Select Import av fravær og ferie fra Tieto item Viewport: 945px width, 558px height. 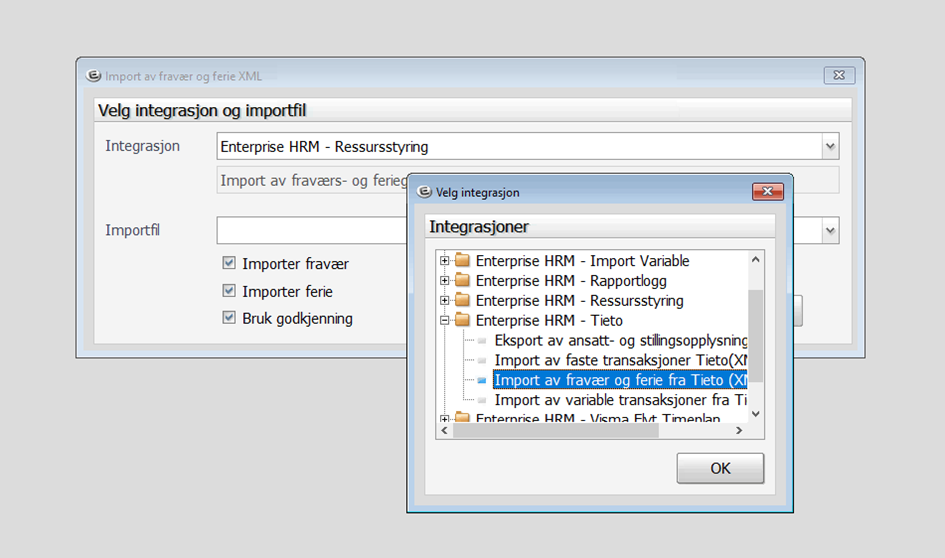point(620,380)
